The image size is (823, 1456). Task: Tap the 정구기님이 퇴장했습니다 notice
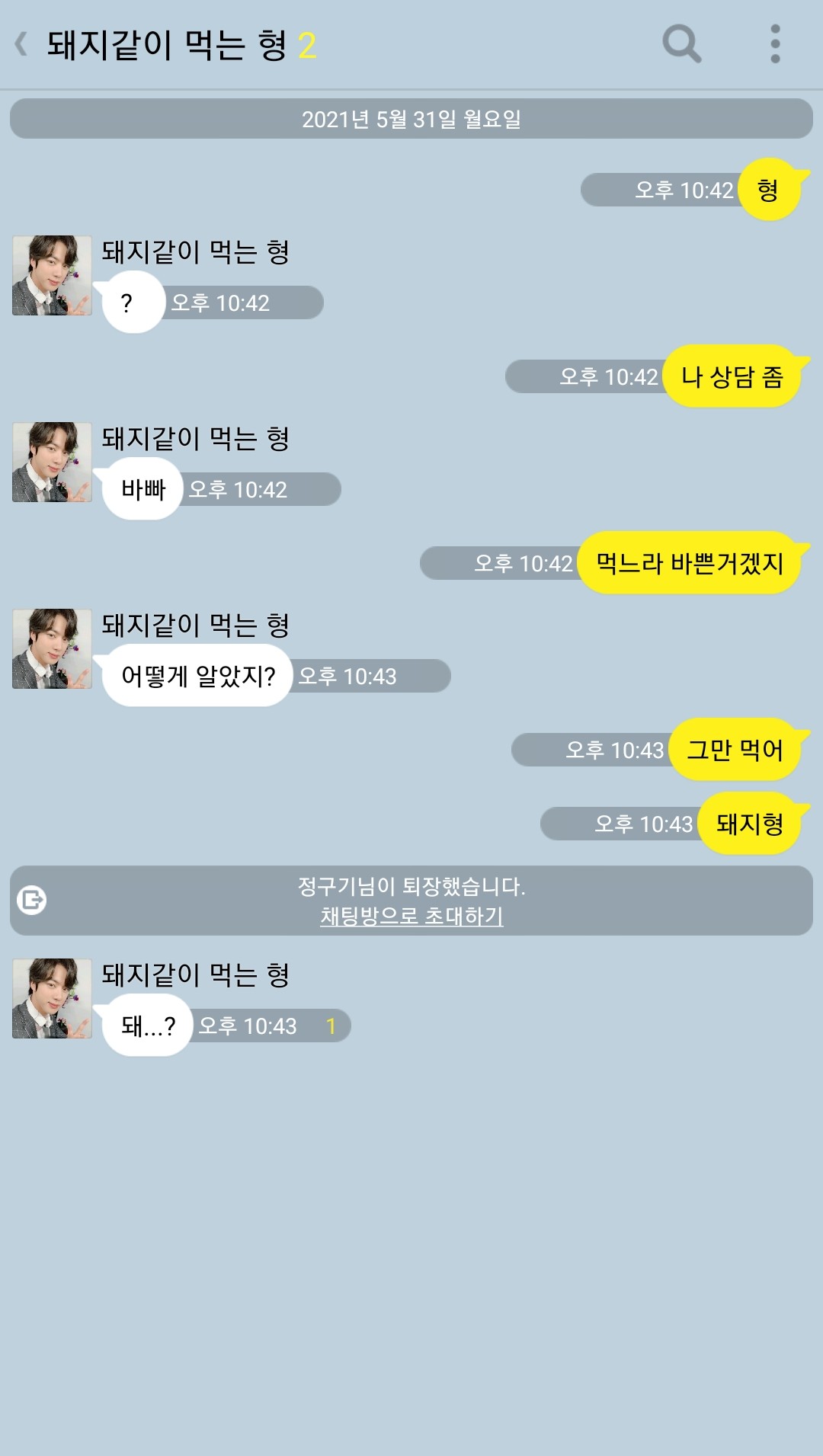411,886
